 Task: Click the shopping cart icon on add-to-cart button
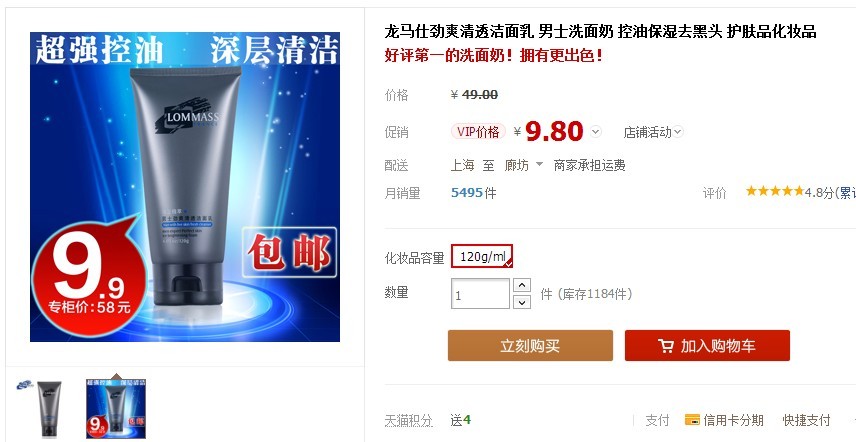(x=665, y=346)
